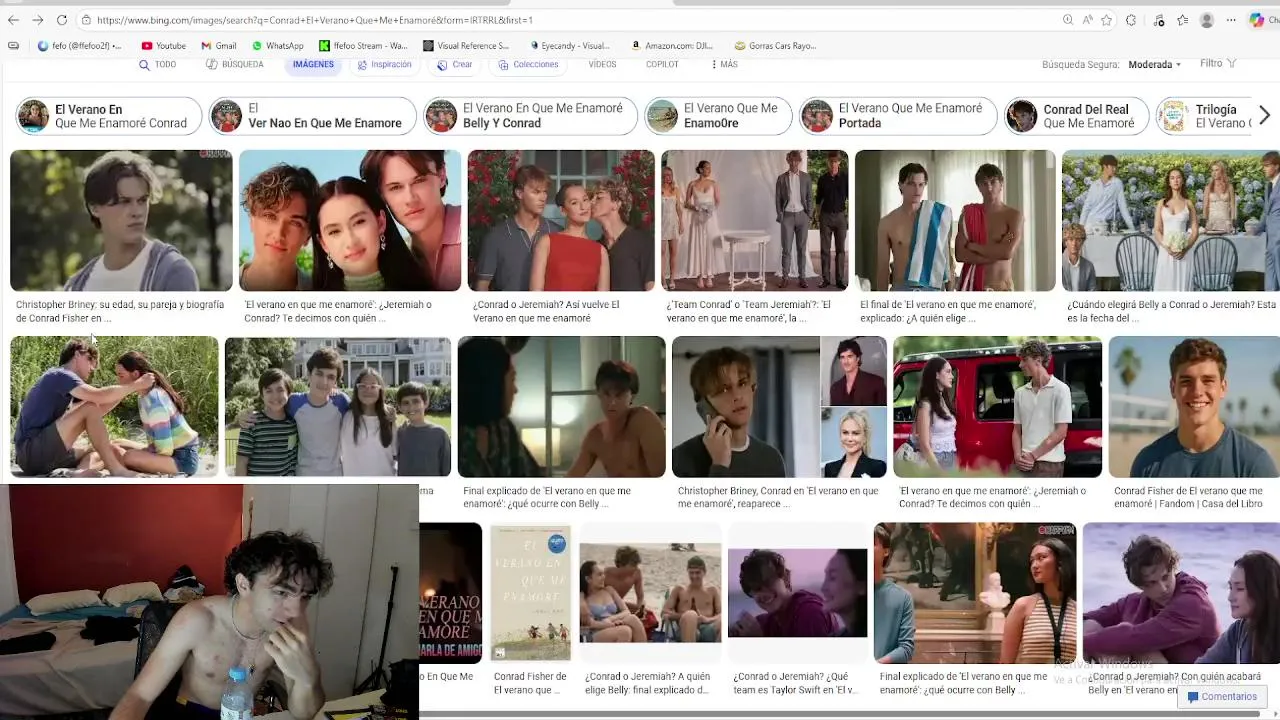Open the Eyecandy - Visual bookmark
This screenshot has height=720, width=1280.
(570, 46)
